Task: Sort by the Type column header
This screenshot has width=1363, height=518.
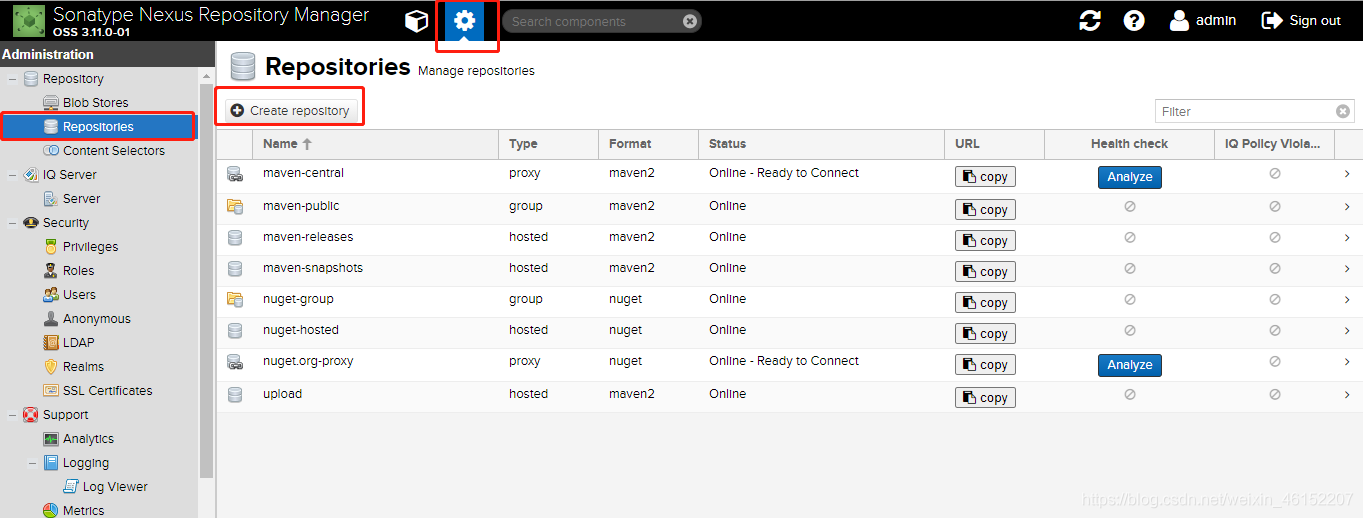Action: click(x=548, y=144)
